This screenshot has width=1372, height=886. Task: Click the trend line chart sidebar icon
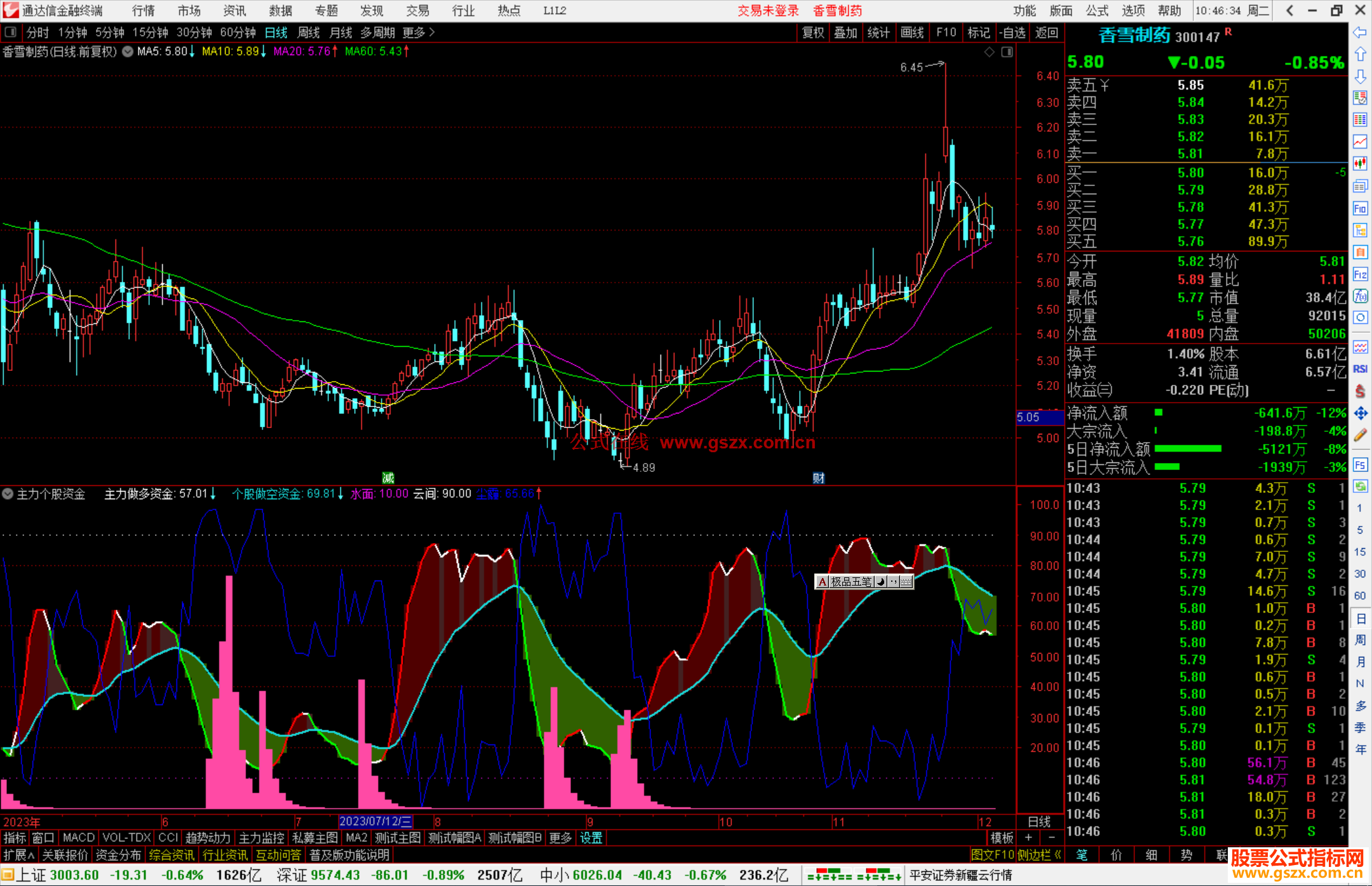click(x=1360, y=141)
